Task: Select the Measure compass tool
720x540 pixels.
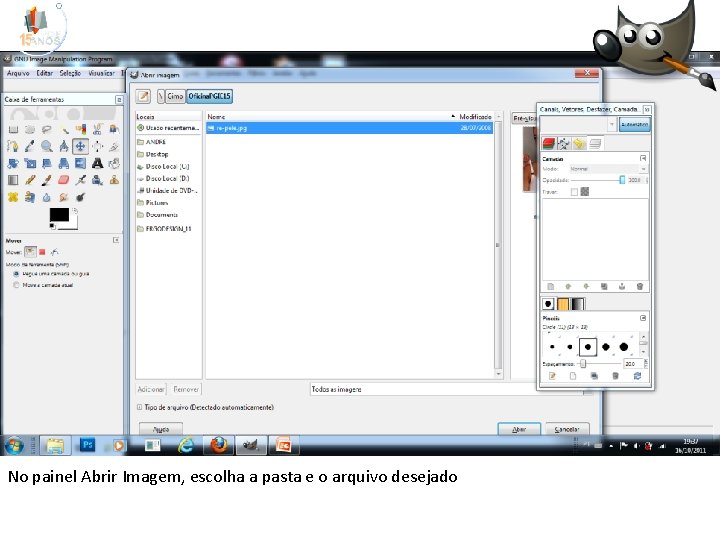Action: tap(64, 146)
